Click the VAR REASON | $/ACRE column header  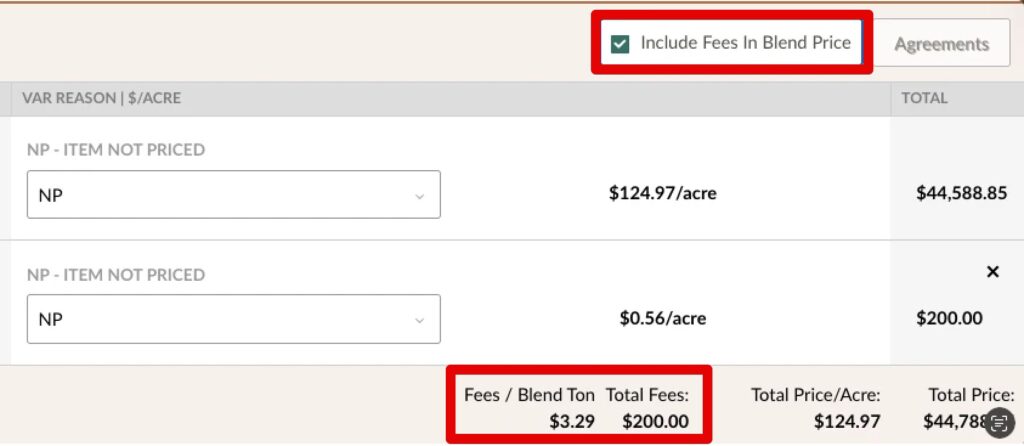[101, 99]
